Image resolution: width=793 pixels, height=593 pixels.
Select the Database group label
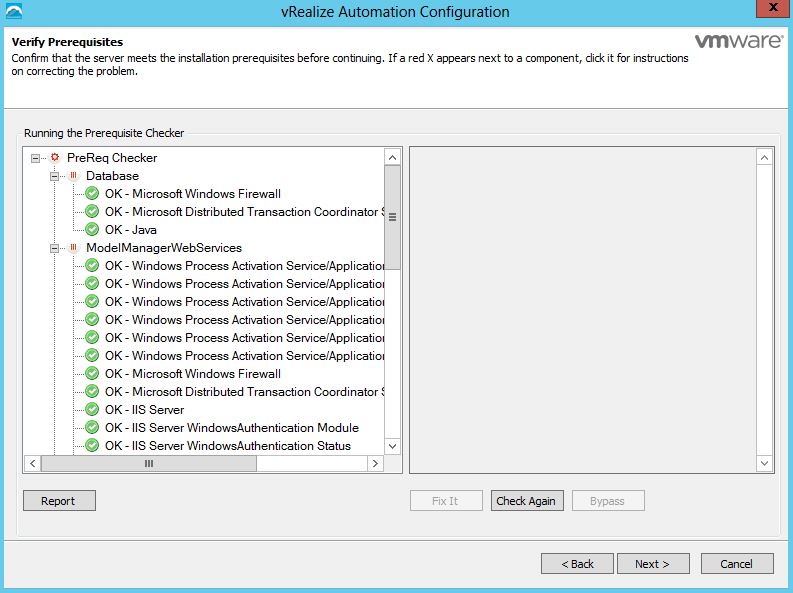[112, 176]
